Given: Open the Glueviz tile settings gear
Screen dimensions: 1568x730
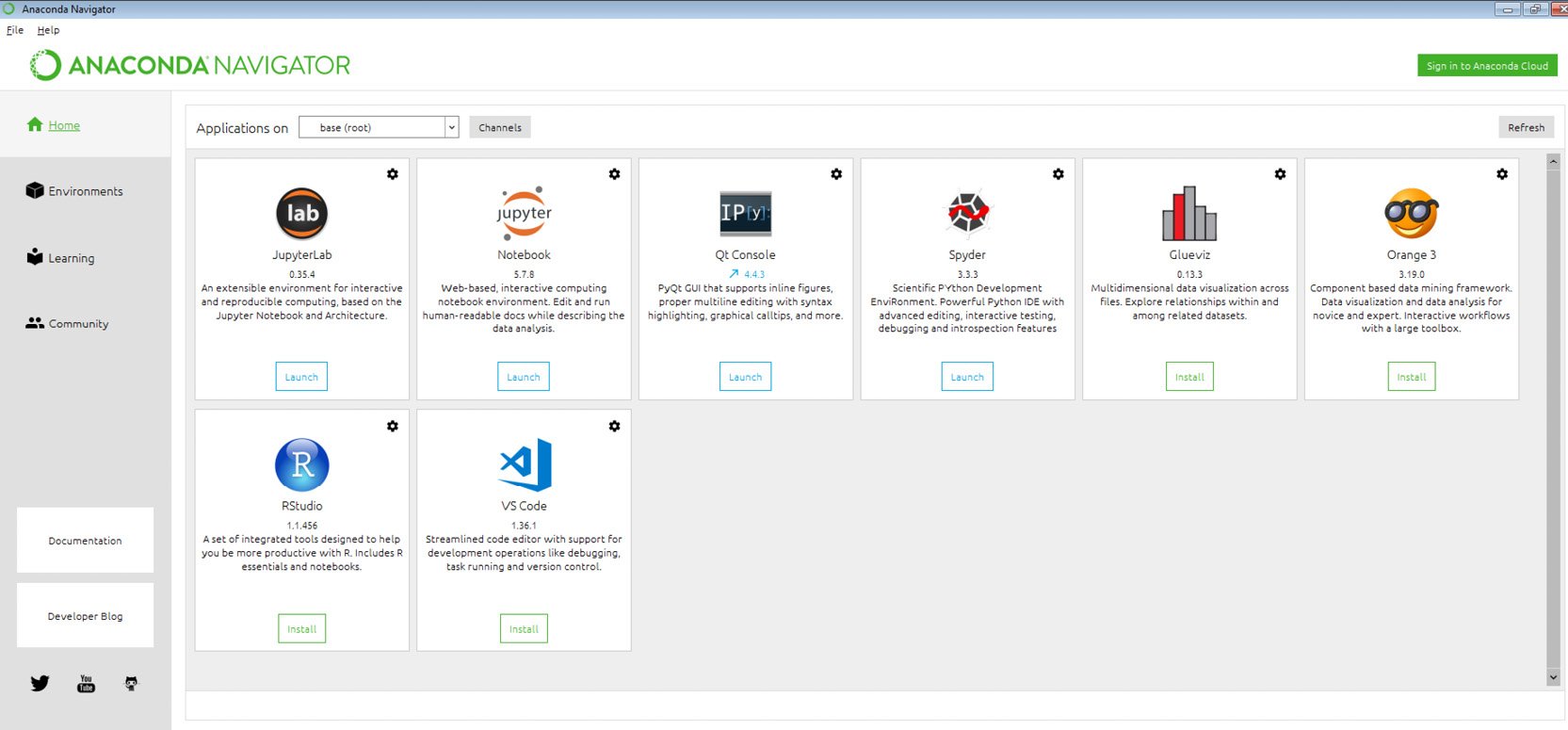Looking at the screenshot, I should (1280, 174).
